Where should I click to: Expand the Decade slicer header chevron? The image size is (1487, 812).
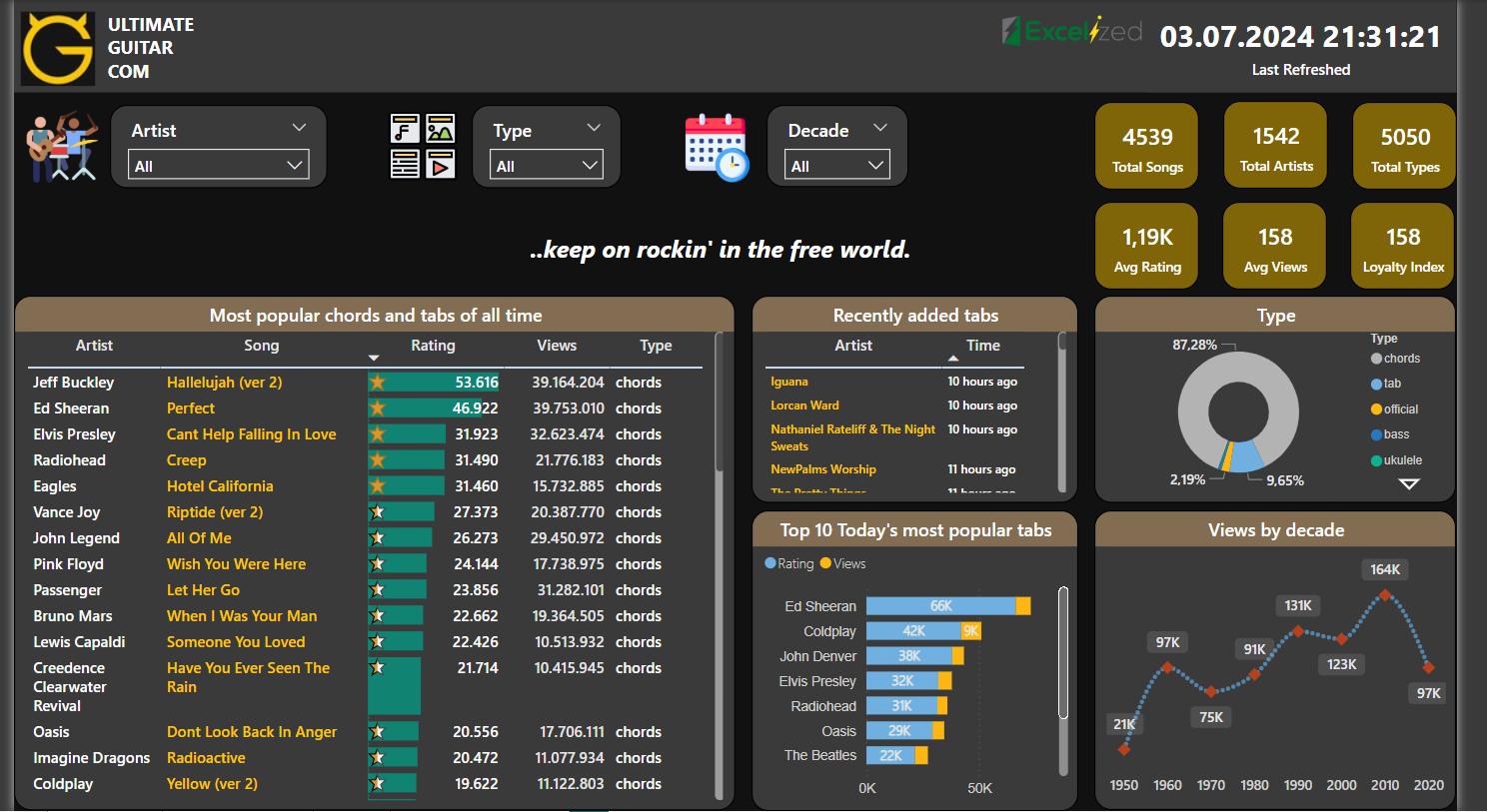coord(880,128)
